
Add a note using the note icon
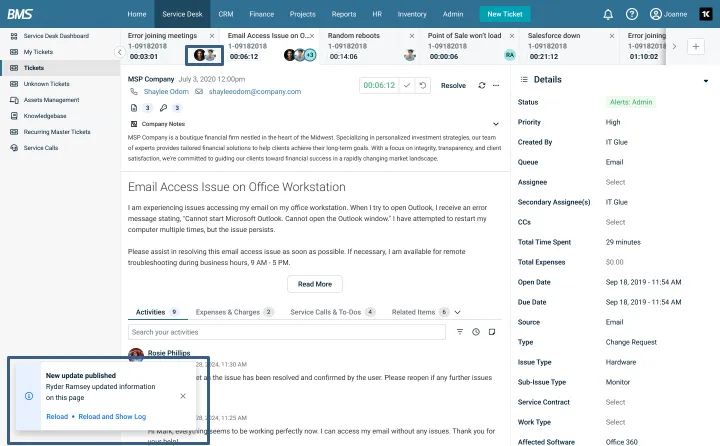(492, 332)
